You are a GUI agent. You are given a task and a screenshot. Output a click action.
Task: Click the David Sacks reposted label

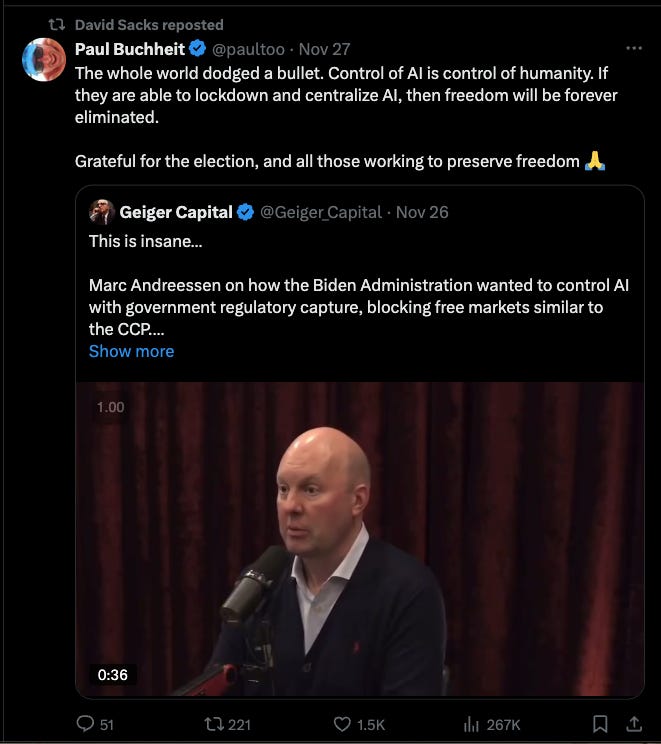tap(149, 24)
